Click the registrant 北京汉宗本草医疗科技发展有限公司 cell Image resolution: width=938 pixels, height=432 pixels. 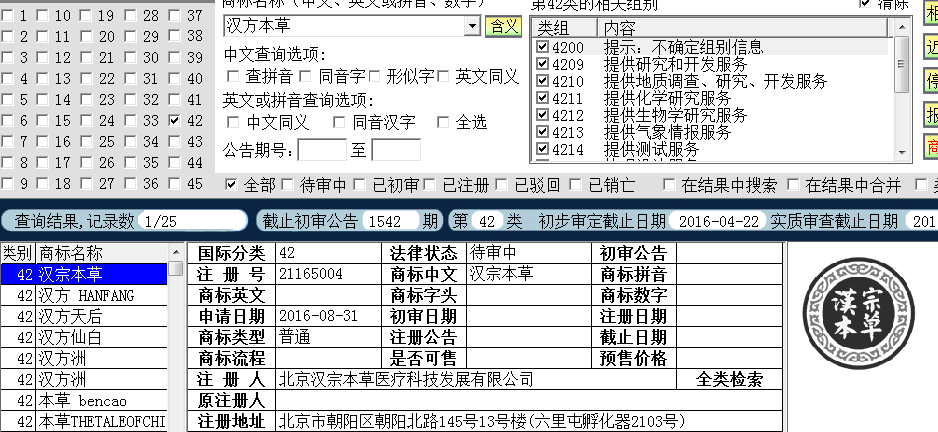(x=476, y=379)
